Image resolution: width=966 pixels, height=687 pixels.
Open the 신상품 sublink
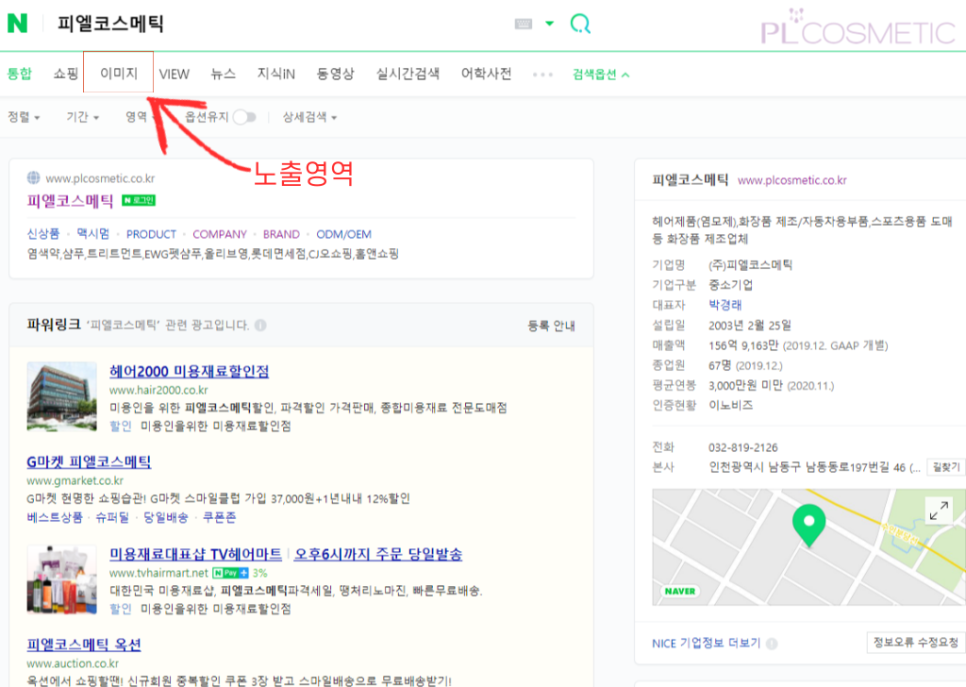tap(43, 234)
